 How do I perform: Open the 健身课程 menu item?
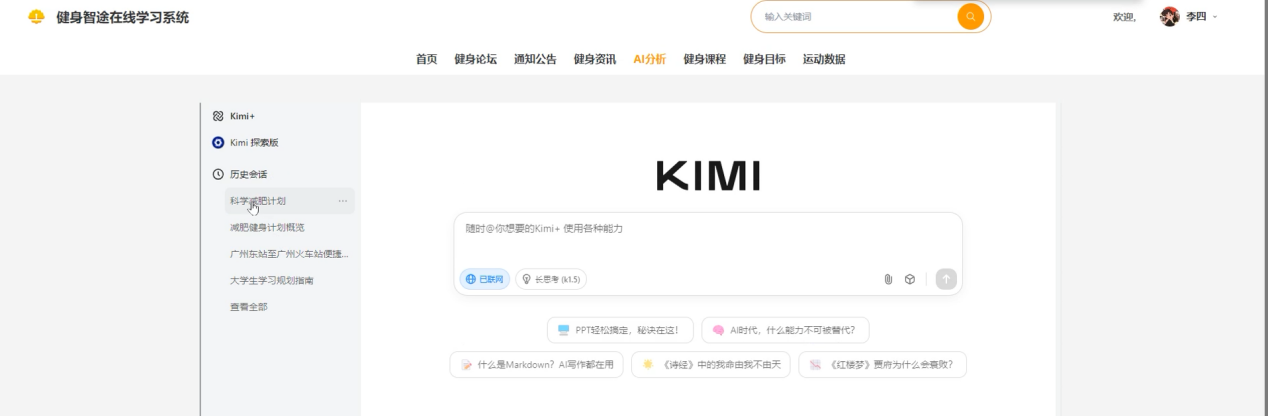[x=704, y=59]
